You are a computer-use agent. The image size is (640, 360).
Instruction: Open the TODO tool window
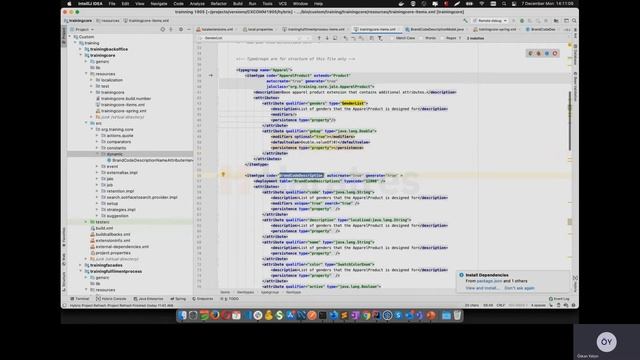tap(230, 299)
